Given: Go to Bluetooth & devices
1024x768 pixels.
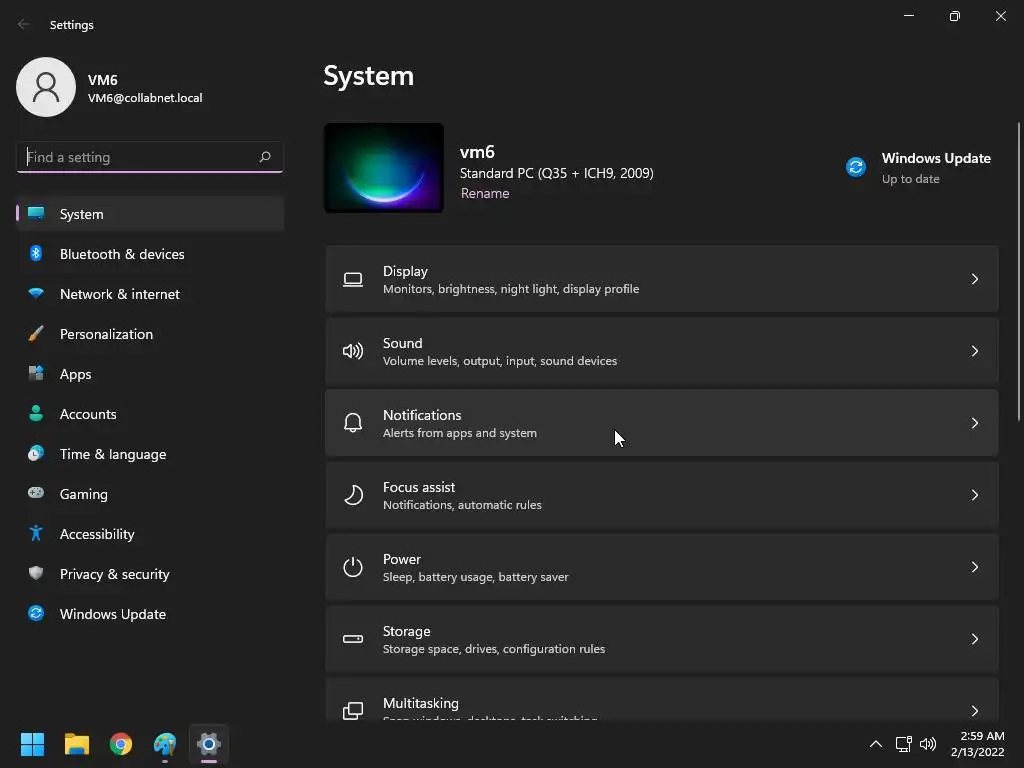Looking at the screenshot, I should coord(150,253).
